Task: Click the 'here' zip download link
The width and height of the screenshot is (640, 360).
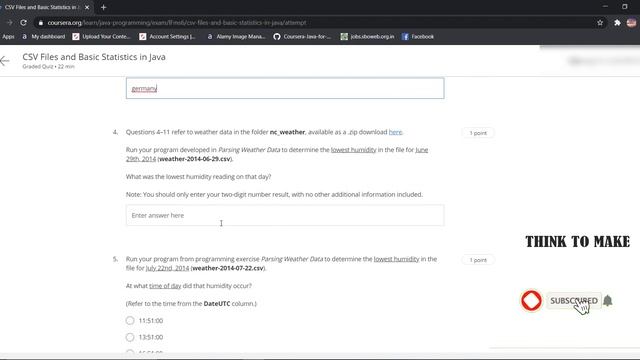Action: [395, 132]
